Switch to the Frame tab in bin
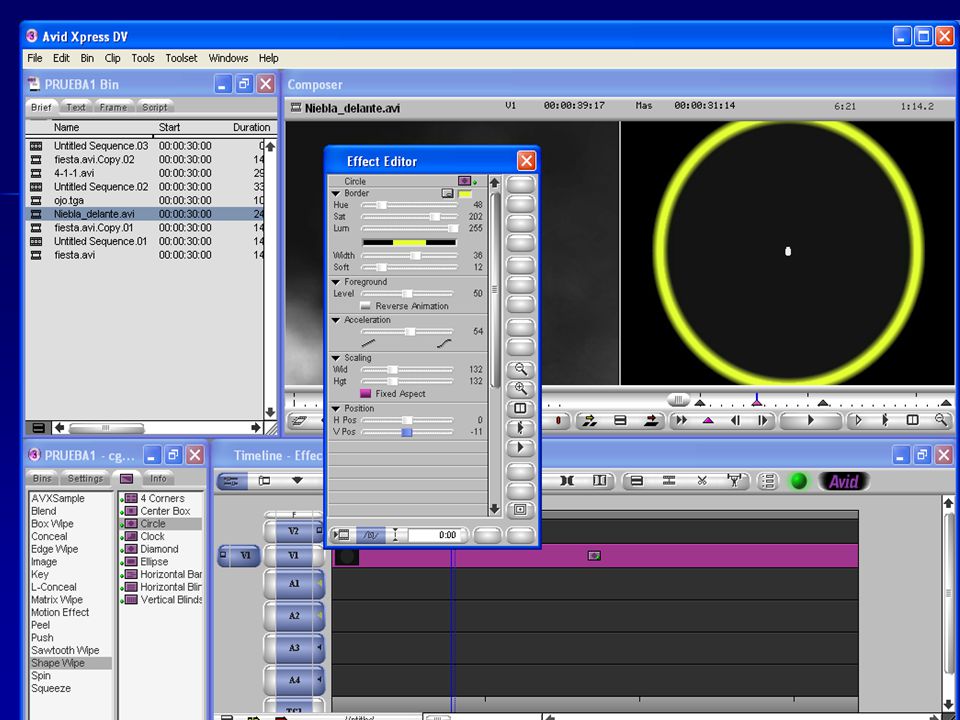 [x=113, y=107]
